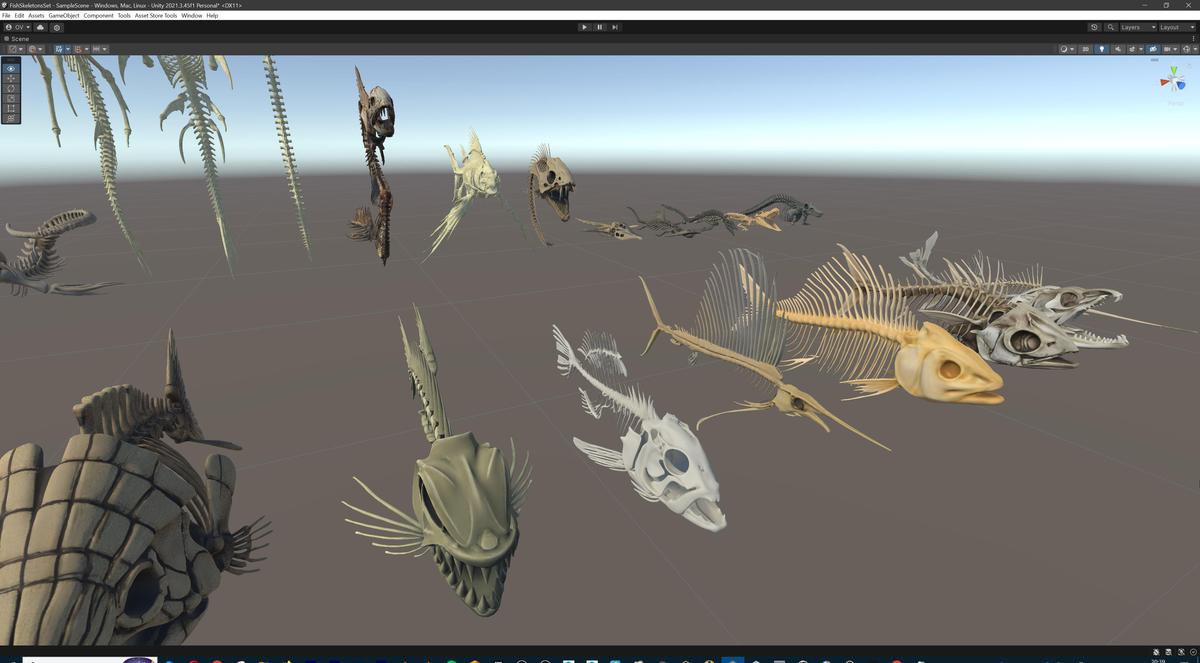Screen dimensions: 1200x663
Task: Switch to the Scene tab
Action: point(20,38)
